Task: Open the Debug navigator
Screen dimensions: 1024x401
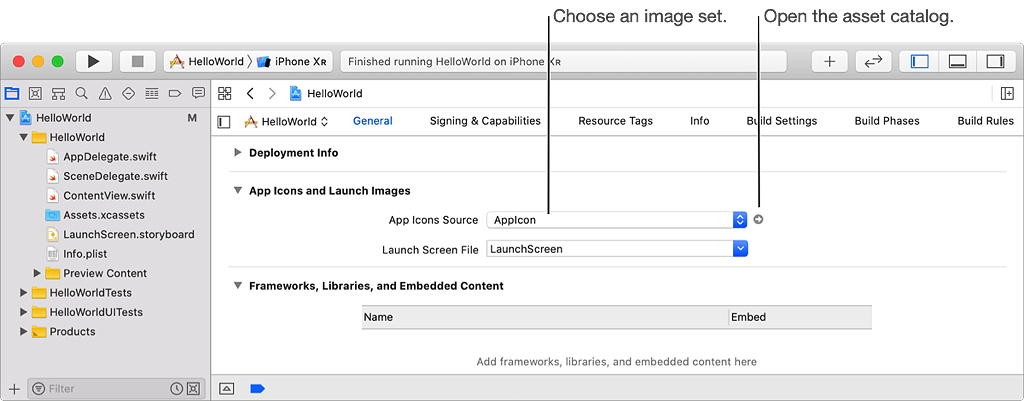Action: click(152, 93)
